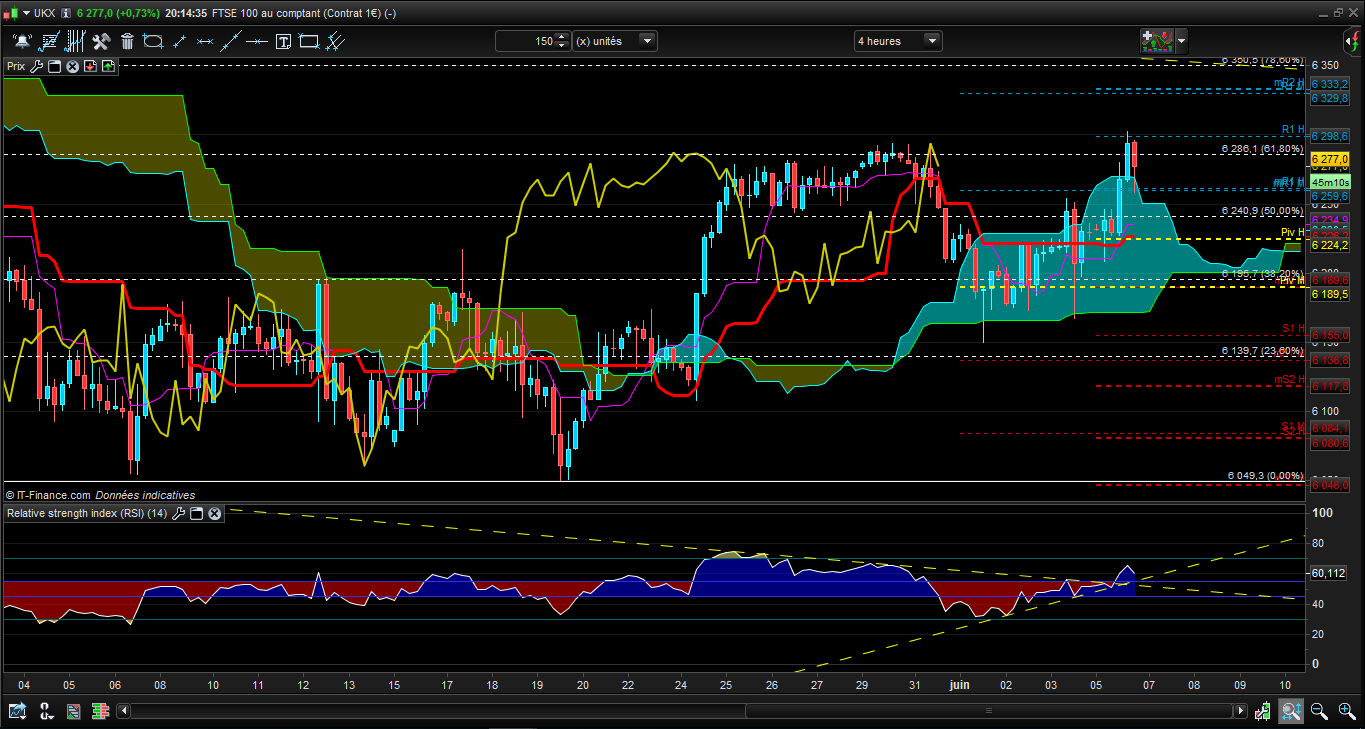This screenshot has width=1365, height=729.
Task: Select the ellipse drawing tool
Action: 153,41
